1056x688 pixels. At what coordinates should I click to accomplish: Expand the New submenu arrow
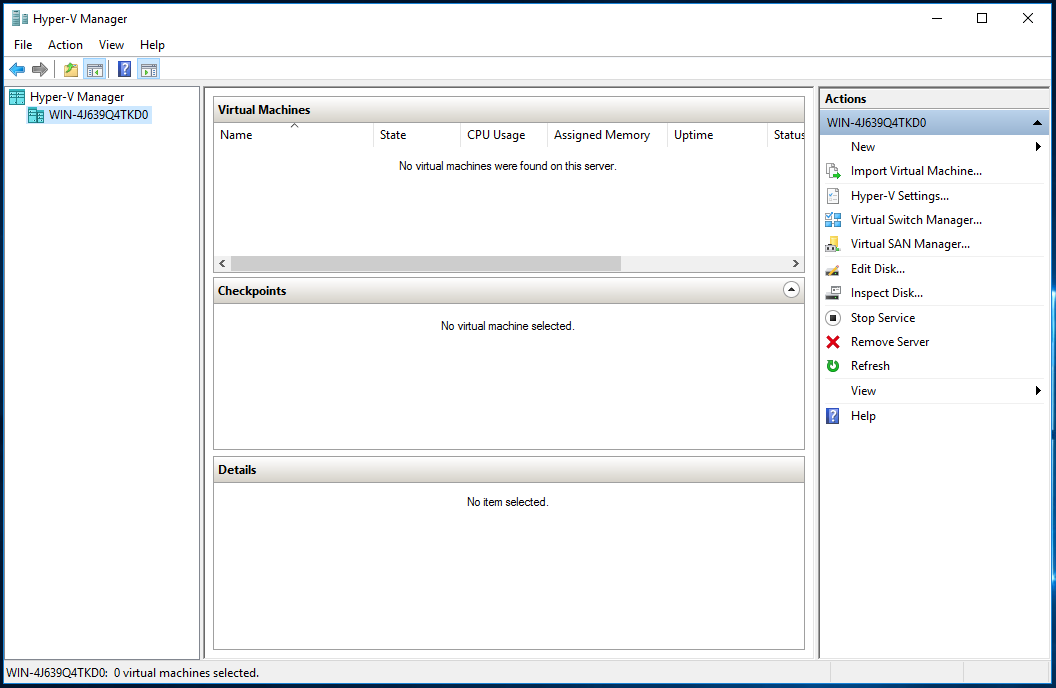click(x=1037, y=146)
